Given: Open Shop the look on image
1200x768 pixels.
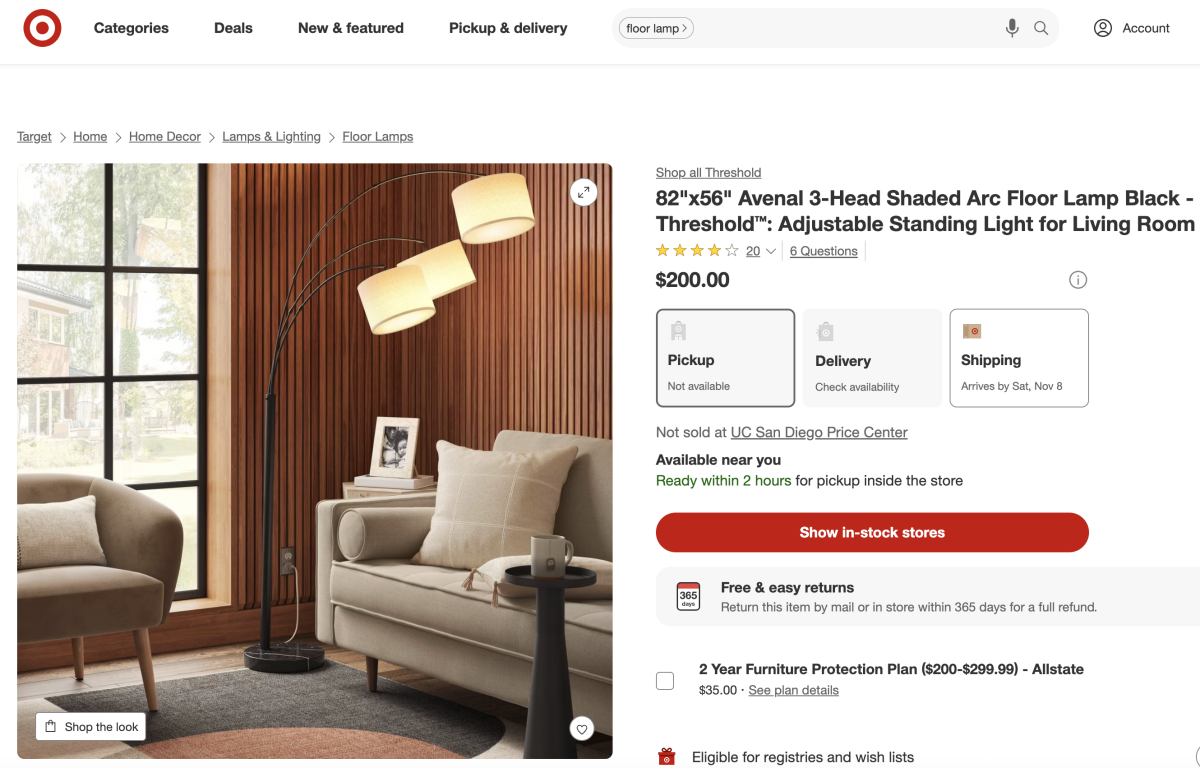Looking at the screenshot, I should pyautogui.click(x=91, y=727).
